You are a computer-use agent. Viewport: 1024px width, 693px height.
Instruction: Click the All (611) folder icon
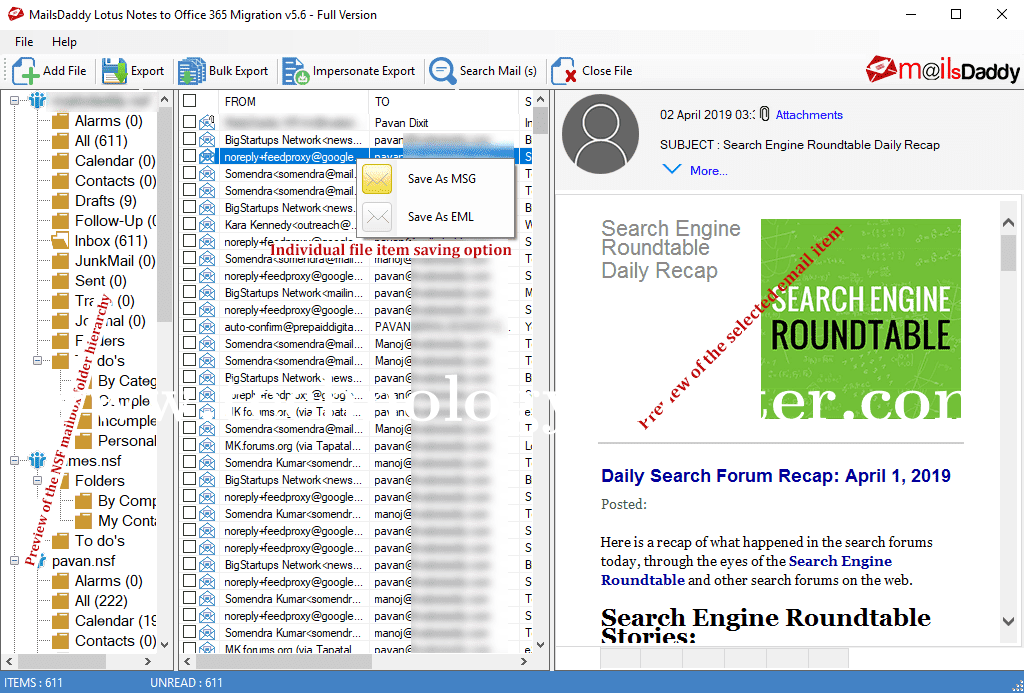click(60, 141)
